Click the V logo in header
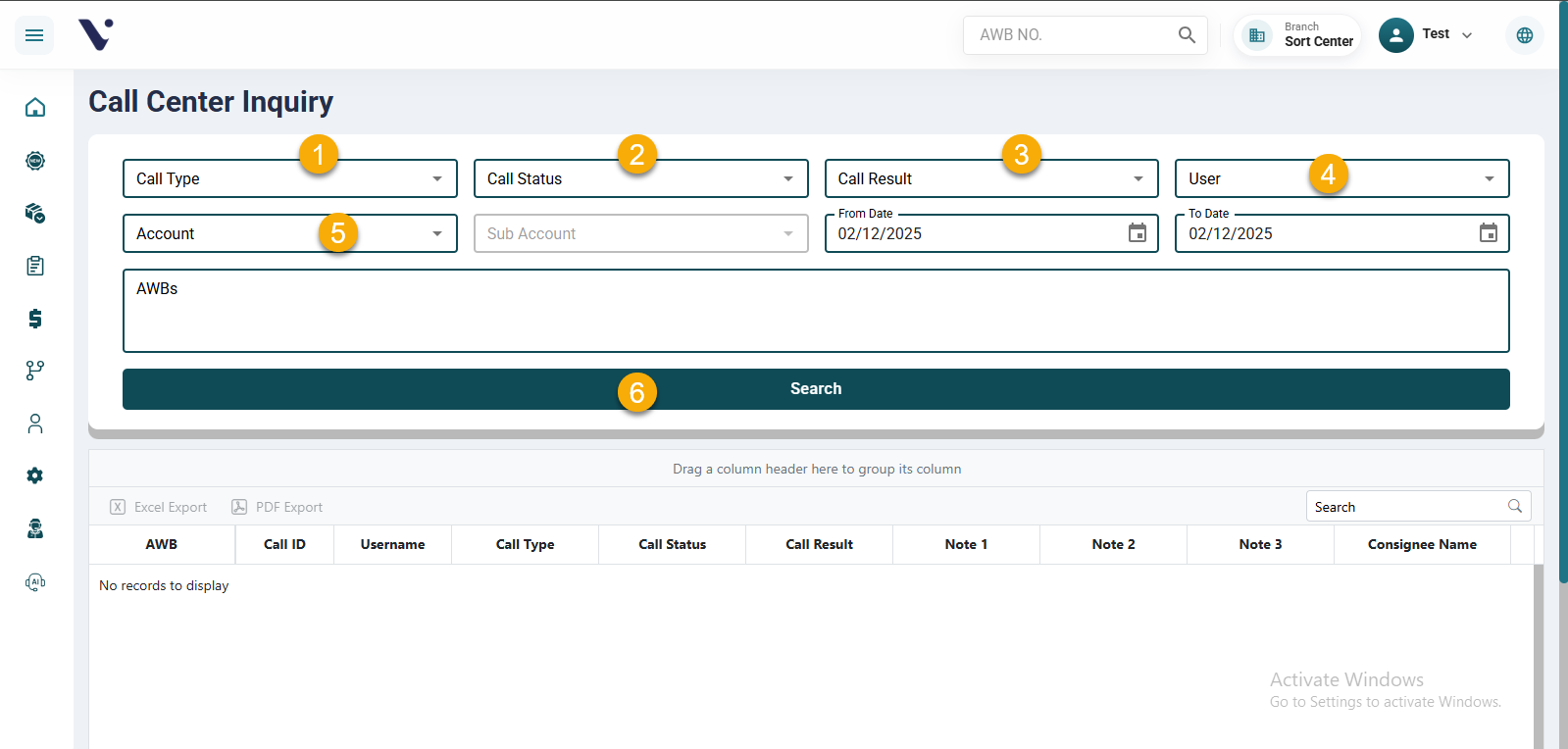This screenshot has height=749, width=1568. point(96,34)
